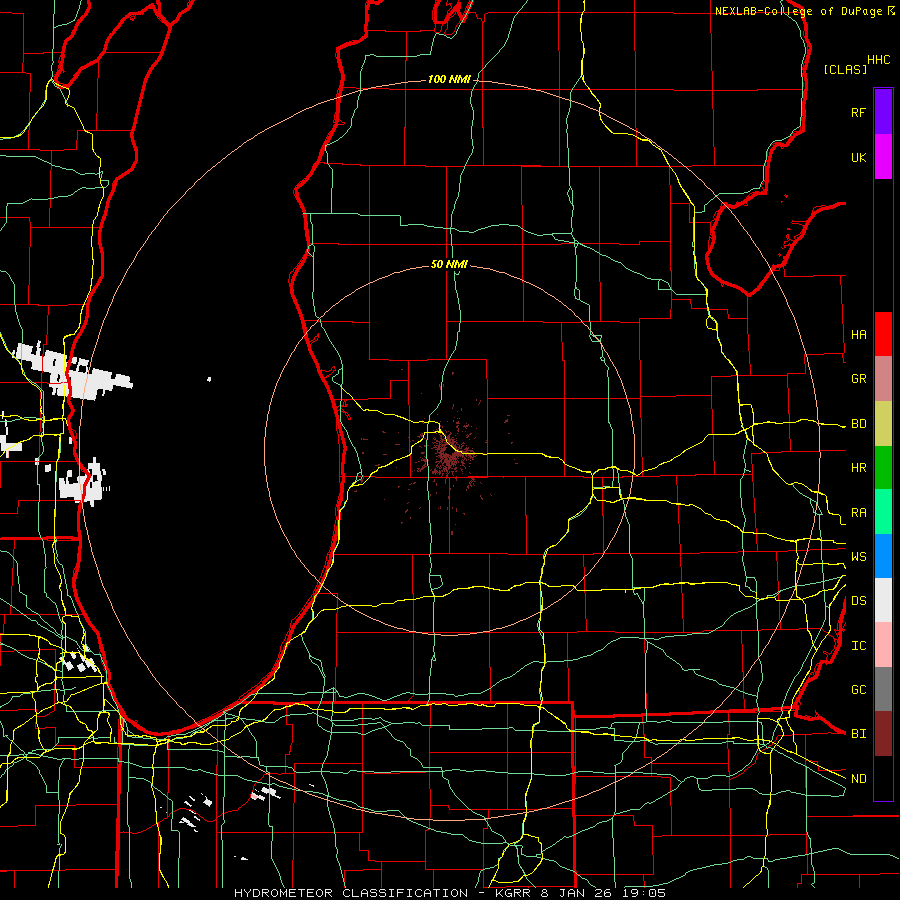This screenshot has height=900, width=900.
Task: Click the HHC product label
Action: coord(879,60)
